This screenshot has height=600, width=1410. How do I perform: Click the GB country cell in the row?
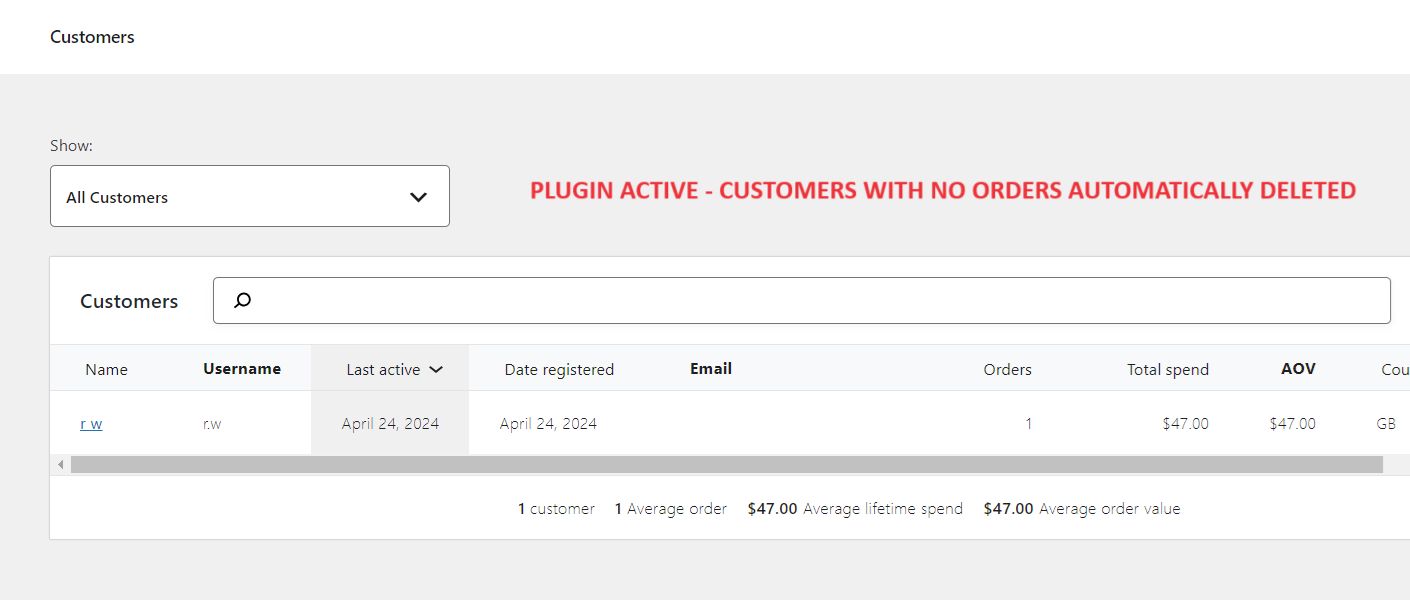click(x=1386, y=424)
